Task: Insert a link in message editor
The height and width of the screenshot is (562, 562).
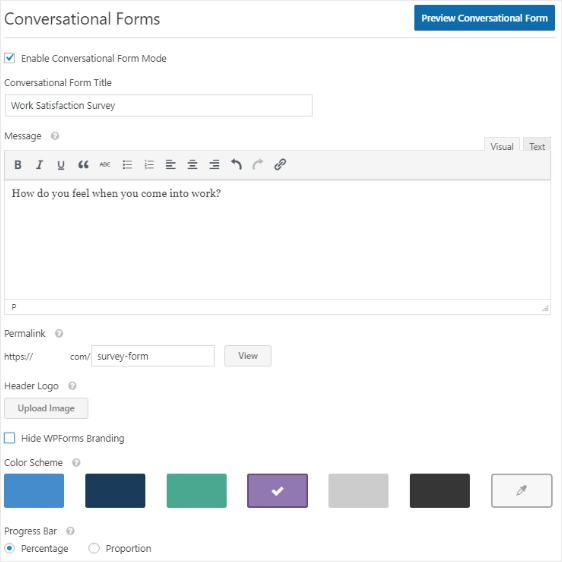Action: [x=280, y=165]
